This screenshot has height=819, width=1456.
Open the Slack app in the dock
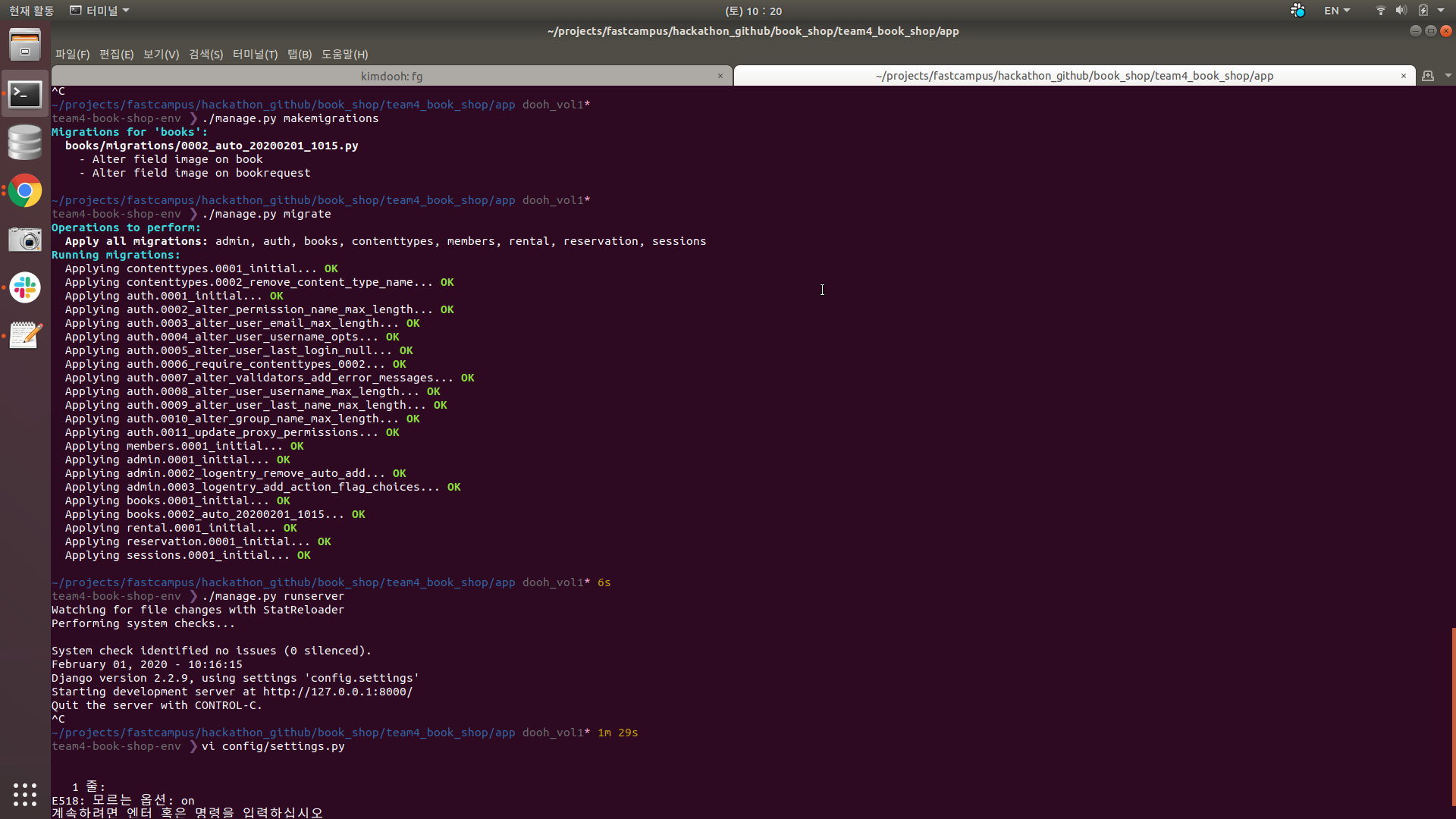coord(25,287)
